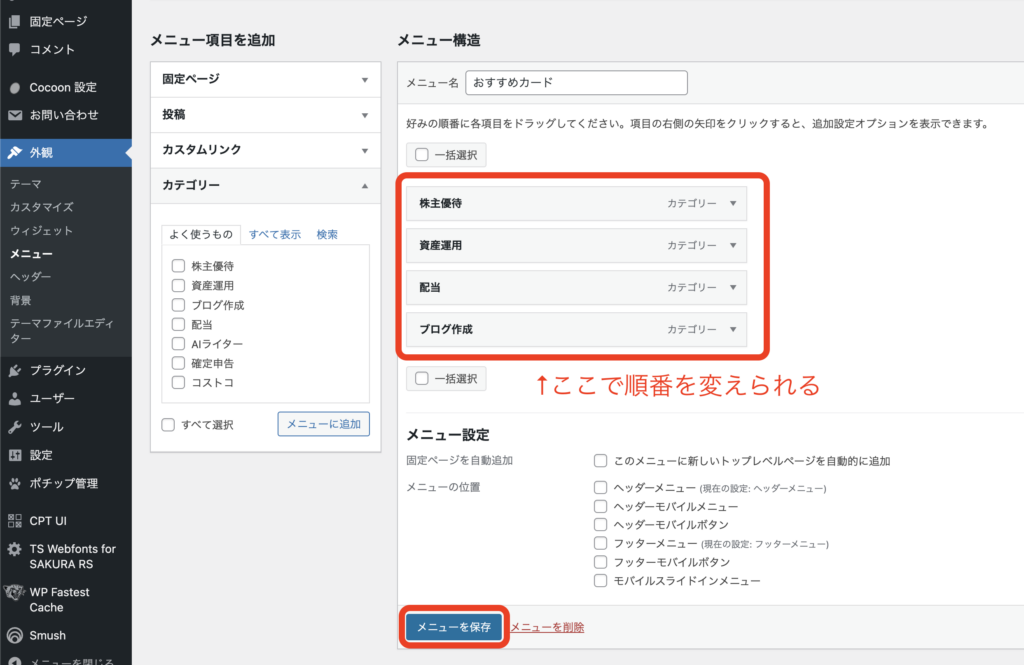
Task: Check the 配当 category checkbox
Action: [178, 324]
